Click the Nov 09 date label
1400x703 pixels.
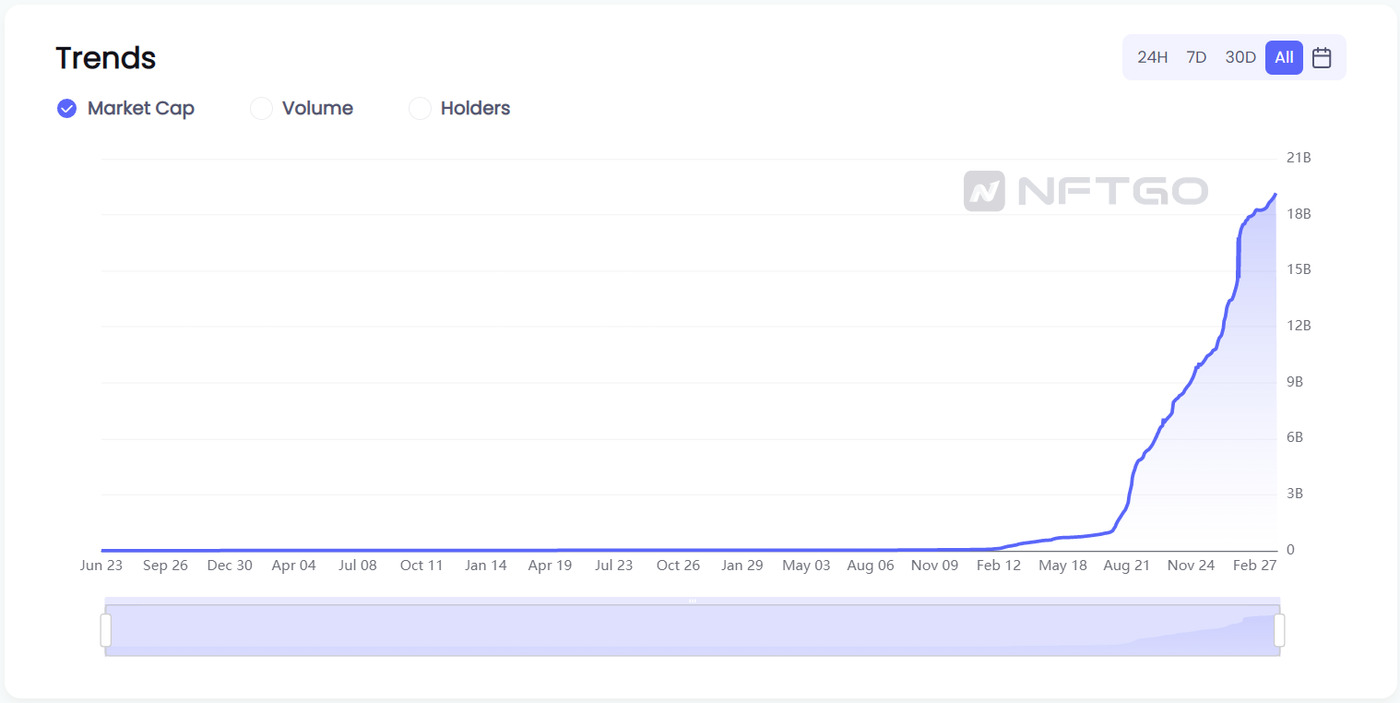(x=934, y=565)
